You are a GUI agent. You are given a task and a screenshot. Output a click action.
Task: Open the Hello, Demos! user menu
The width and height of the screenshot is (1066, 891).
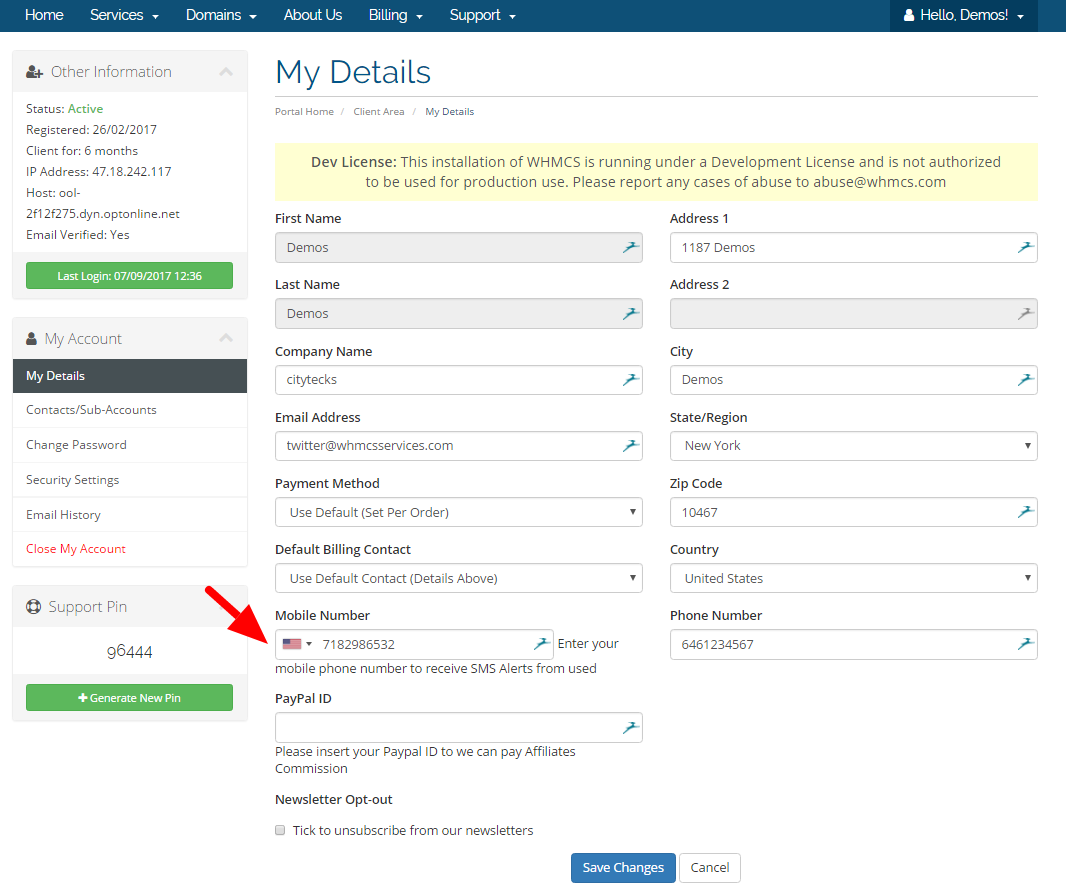963,15
